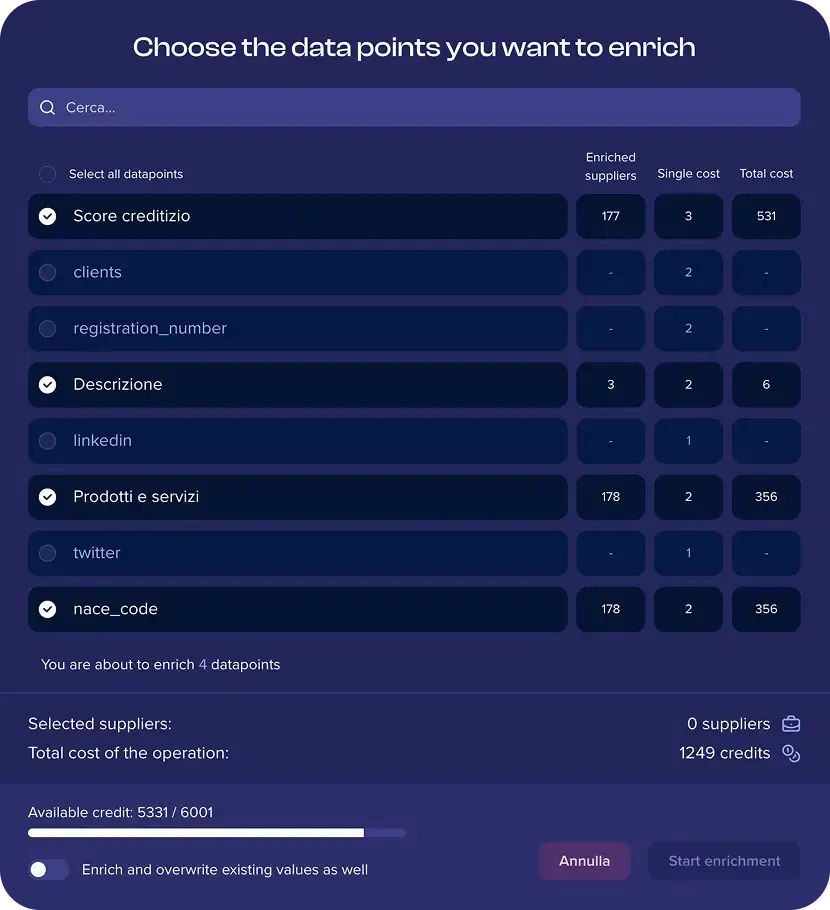
Task: Click the Annulla button
Action: point(584,861)
